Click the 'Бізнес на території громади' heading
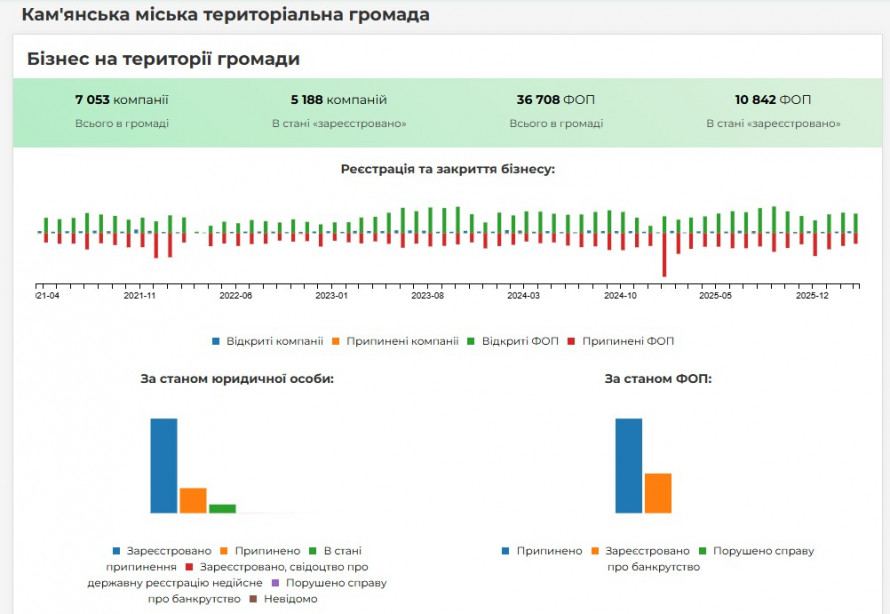Image resolution: width=890 pixels, height=614 pixels. (x=163, y=59)
